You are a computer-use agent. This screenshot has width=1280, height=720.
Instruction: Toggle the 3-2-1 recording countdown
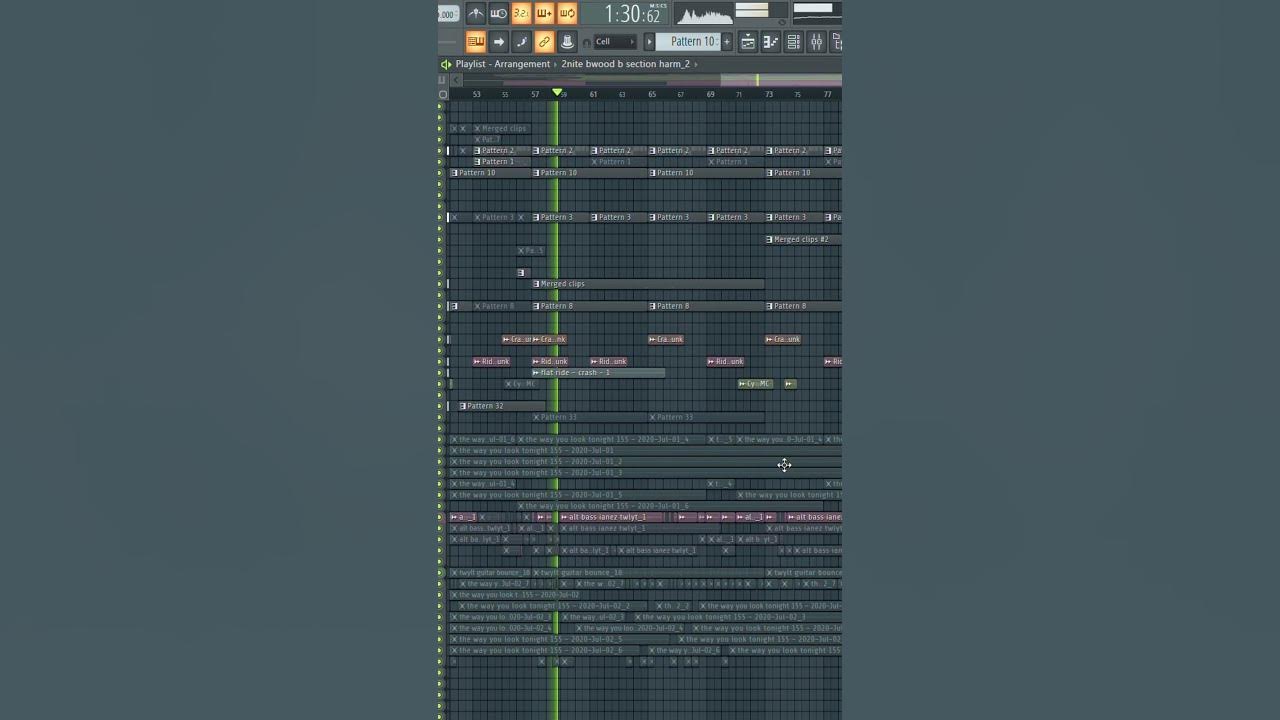coord(521,13)
